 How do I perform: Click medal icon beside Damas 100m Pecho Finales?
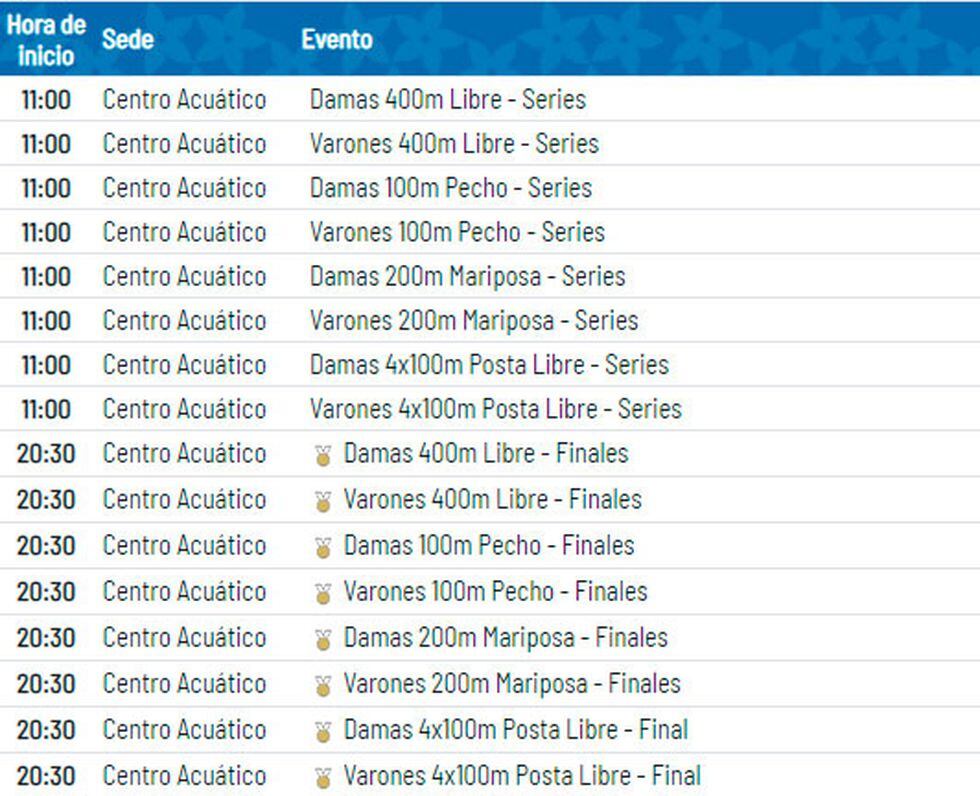click(x=322, y=548)
